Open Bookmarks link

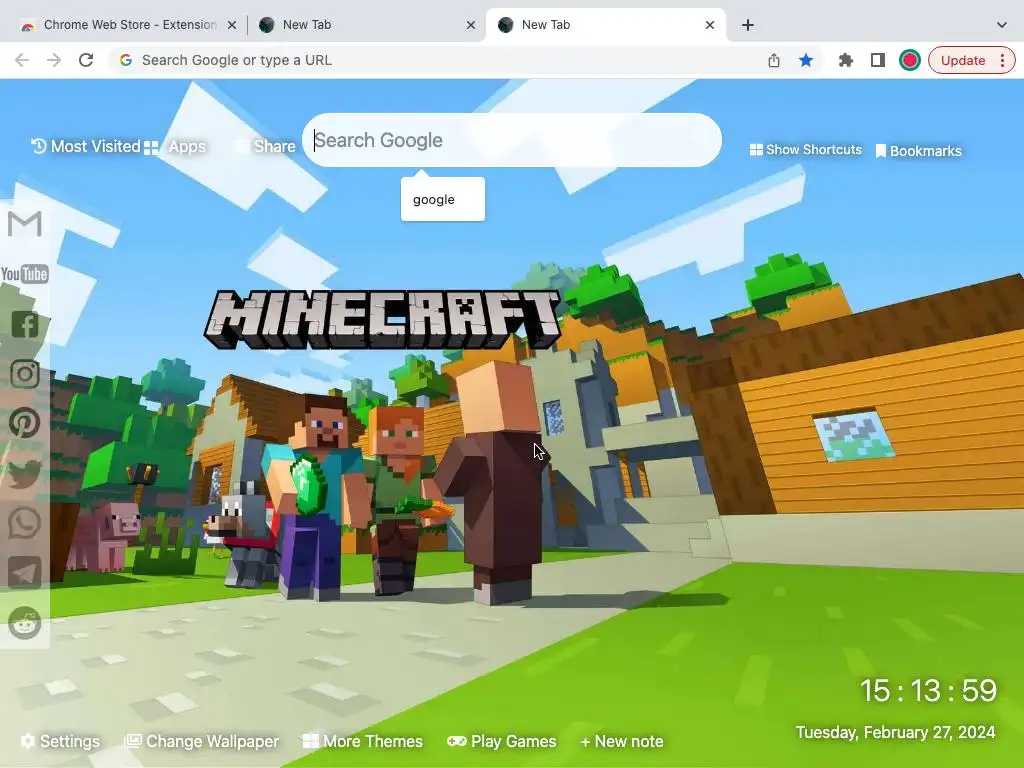pyautogui.click(x=918, y=151)
